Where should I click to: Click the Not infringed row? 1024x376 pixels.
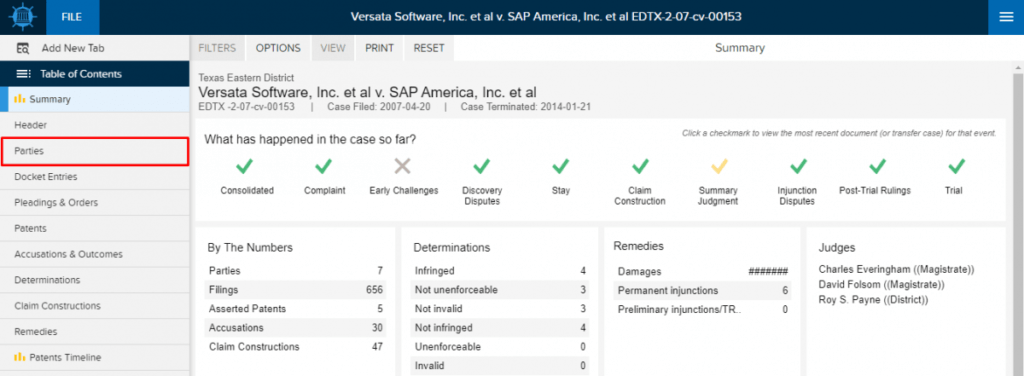coord(500,327)
